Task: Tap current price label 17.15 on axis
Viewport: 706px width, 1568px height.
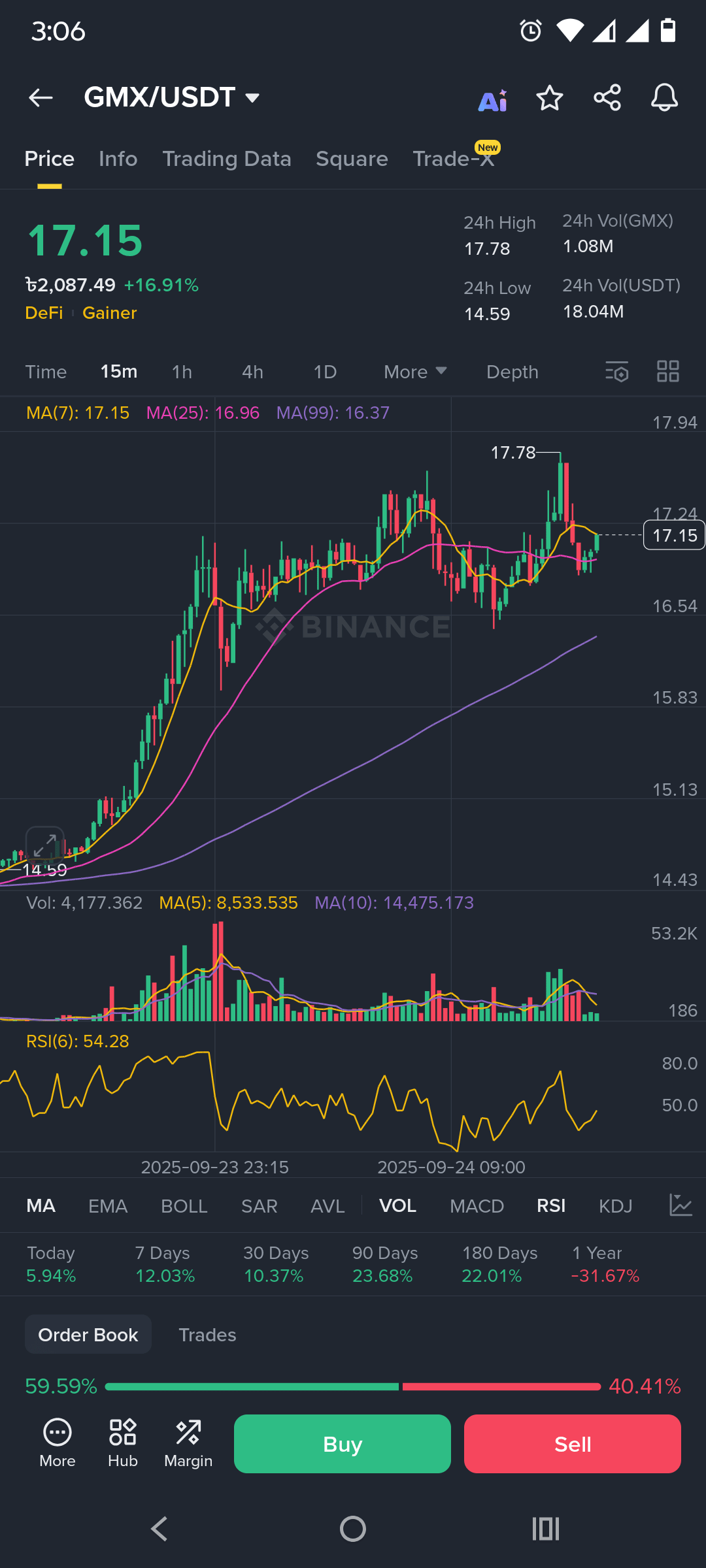Action: click(674, 535)
